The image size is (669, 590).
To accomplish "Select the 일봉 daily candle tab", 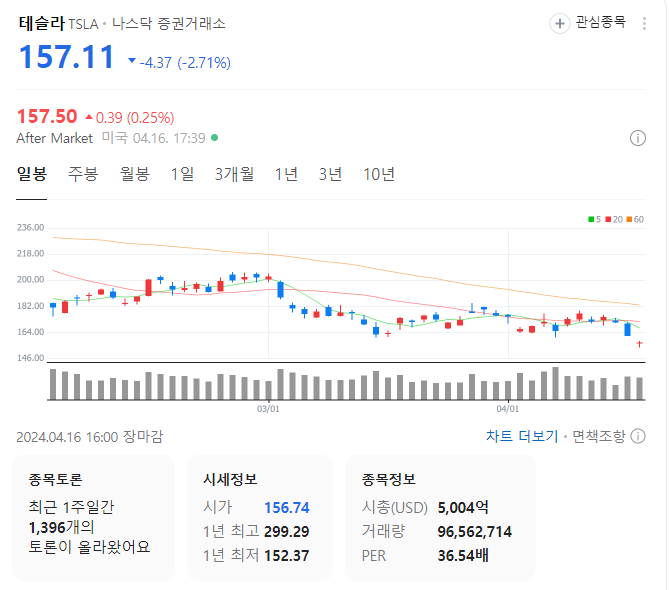I will pyautogui.click(x=32, y=174).
